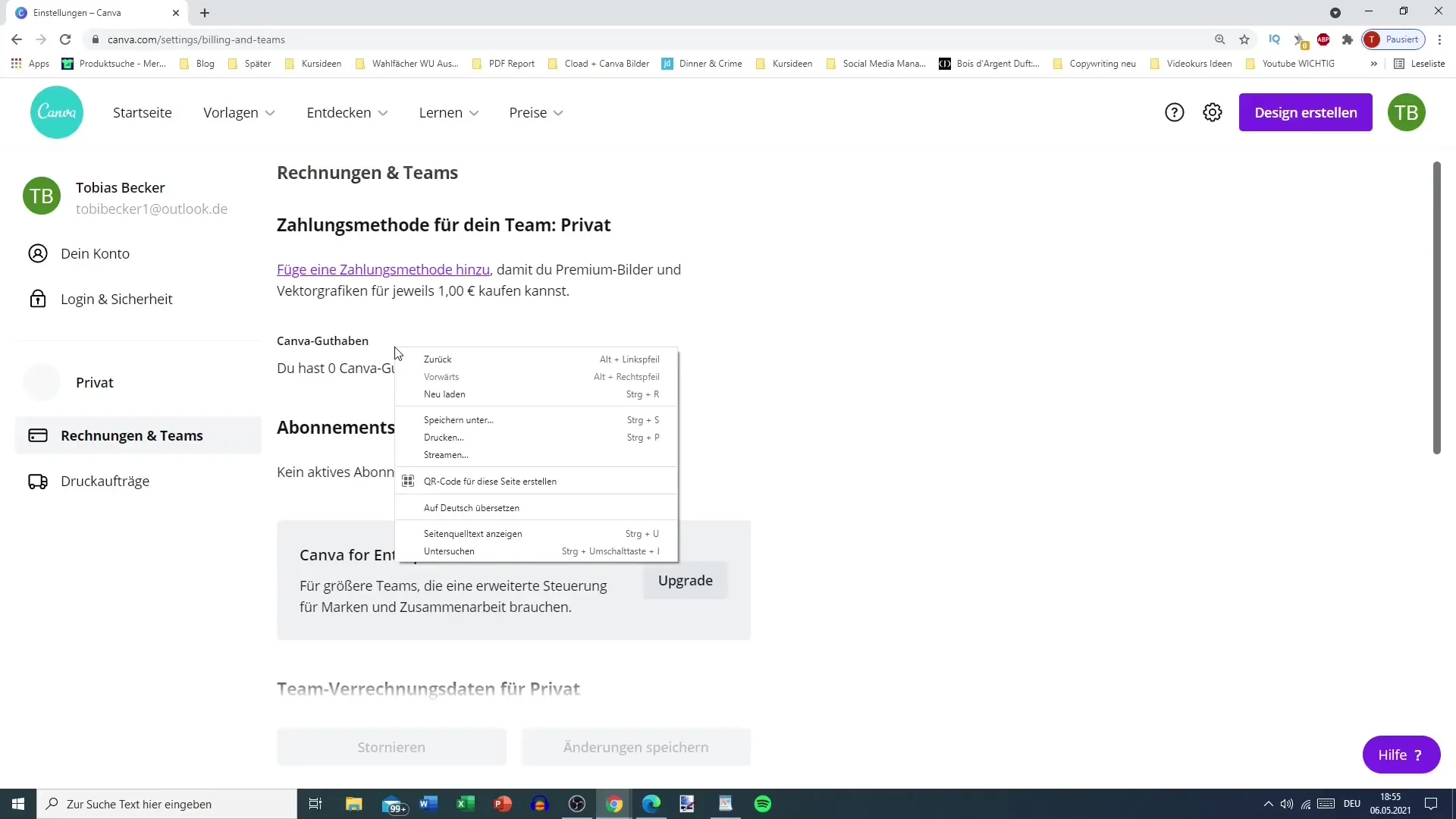Choose Speichern unter… in the context menu
Viewport: 1456px width, 819px height.
(536, 420)
